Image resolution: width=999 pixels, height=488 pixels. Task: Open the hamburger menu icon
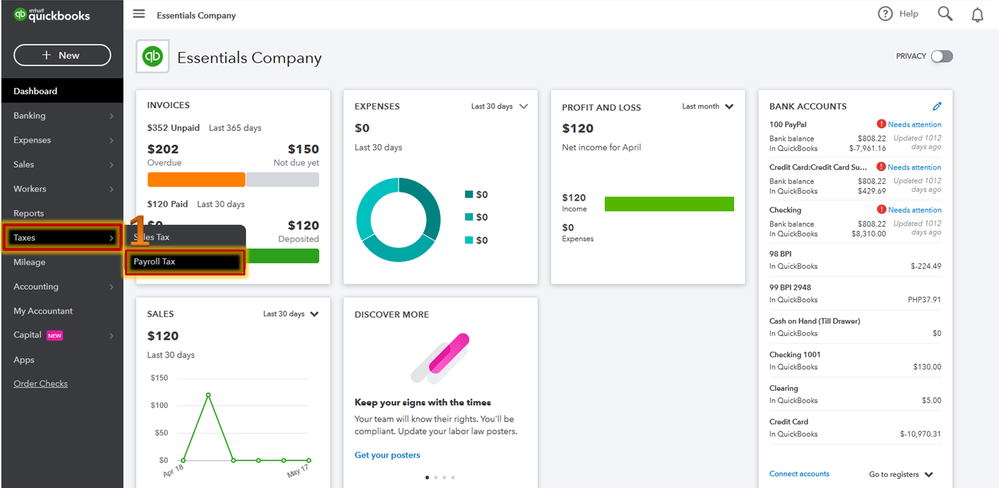point(139,14)
